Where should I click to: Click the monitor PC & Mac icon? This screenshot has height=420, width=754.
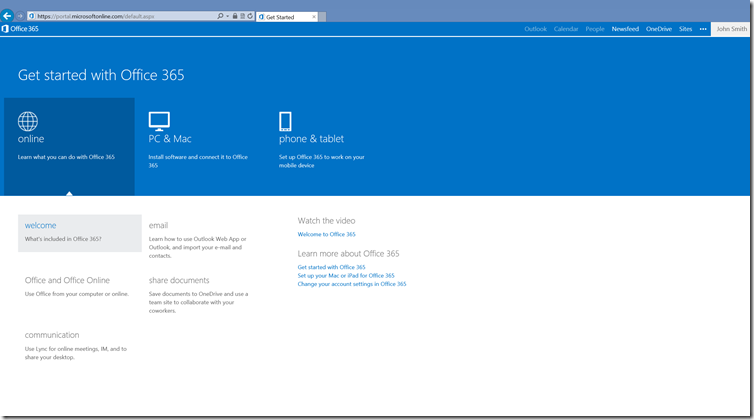pos(159,121)
